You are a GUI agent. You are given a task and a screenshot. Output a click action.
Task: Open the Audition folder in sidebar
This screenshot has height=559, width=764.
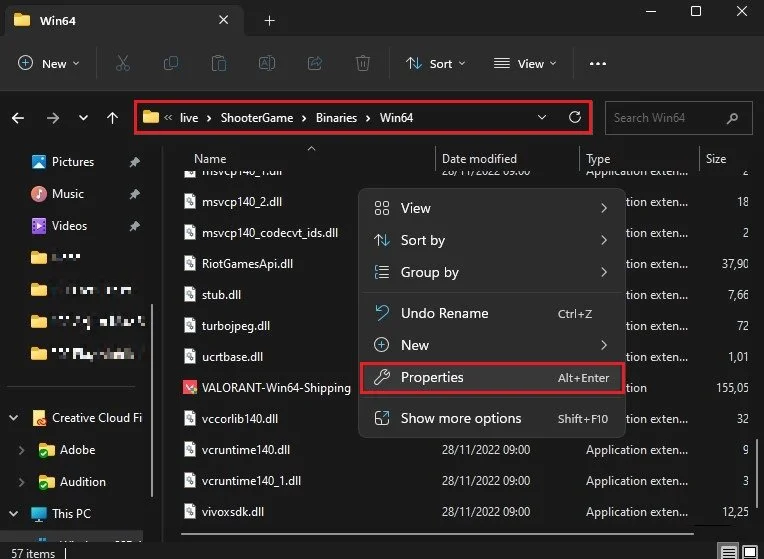pyautogui.click(x=82, y=482)
